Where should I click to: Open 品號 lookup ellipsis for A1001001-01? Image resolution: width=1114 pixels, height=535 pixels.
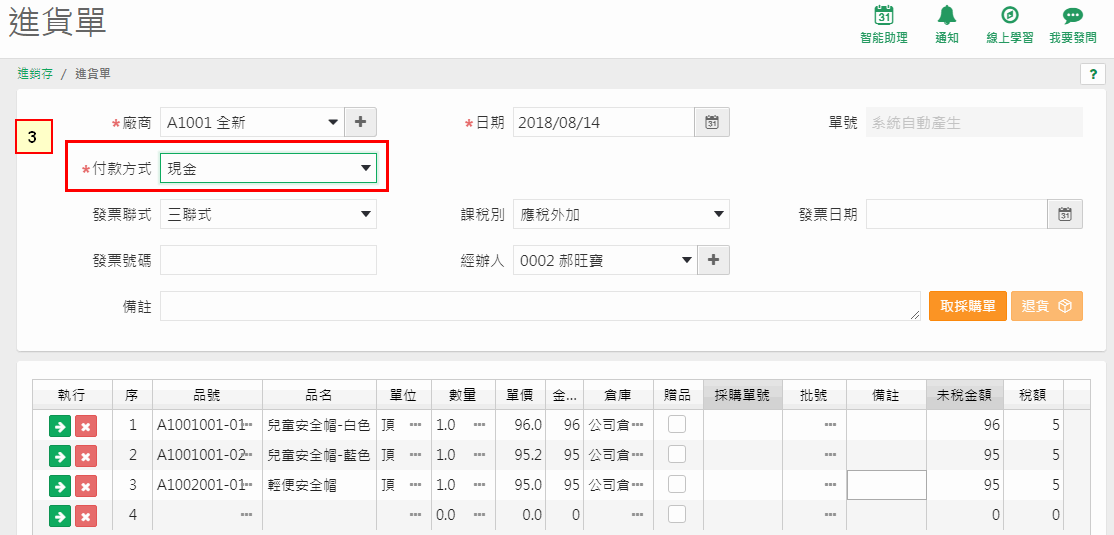pyautogui.click(x=248, y=425)
